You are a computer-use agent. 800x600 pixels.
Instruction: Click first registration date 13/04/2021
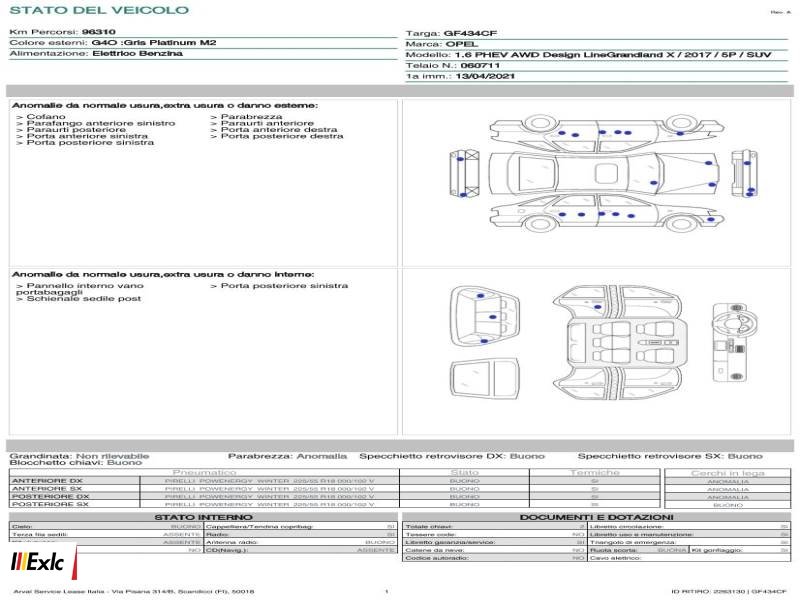485,76
